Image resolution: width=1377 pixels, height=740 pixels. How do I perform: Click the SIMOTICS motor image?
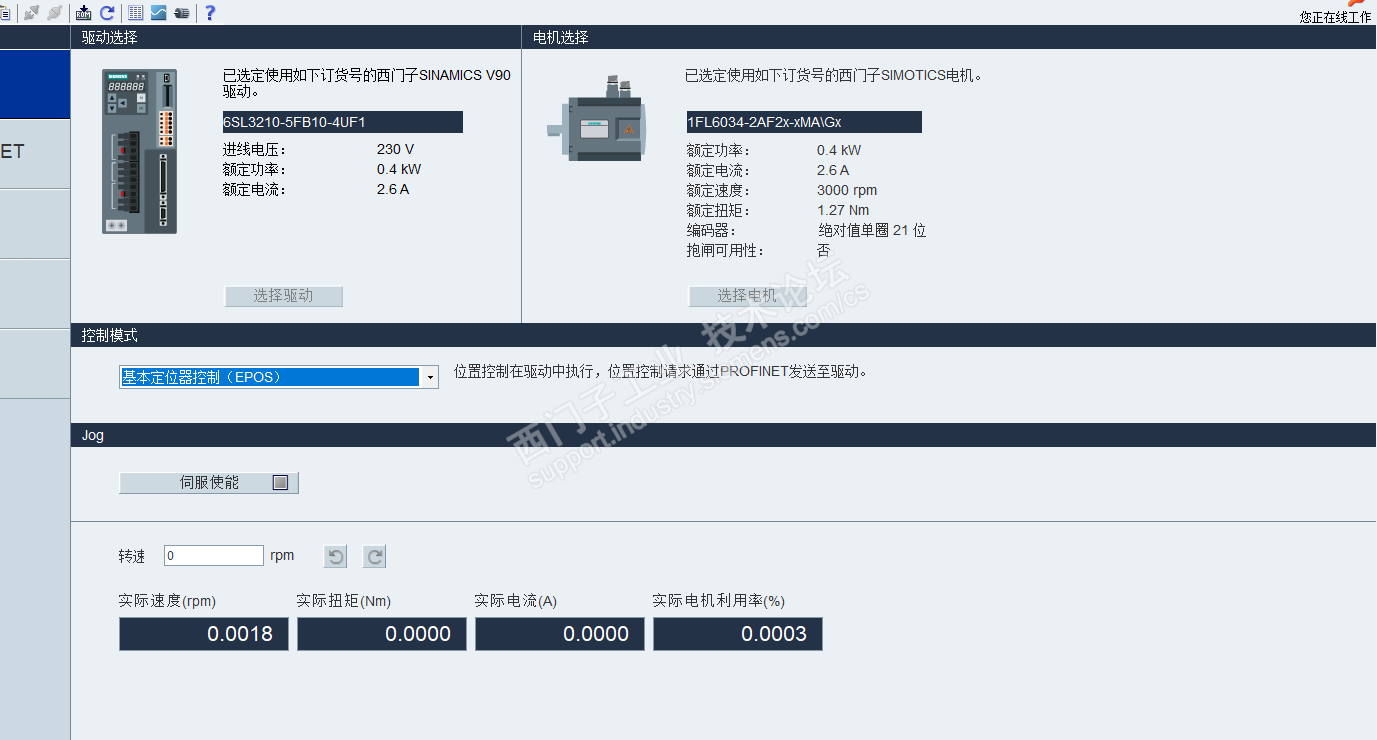pos(595,119)
